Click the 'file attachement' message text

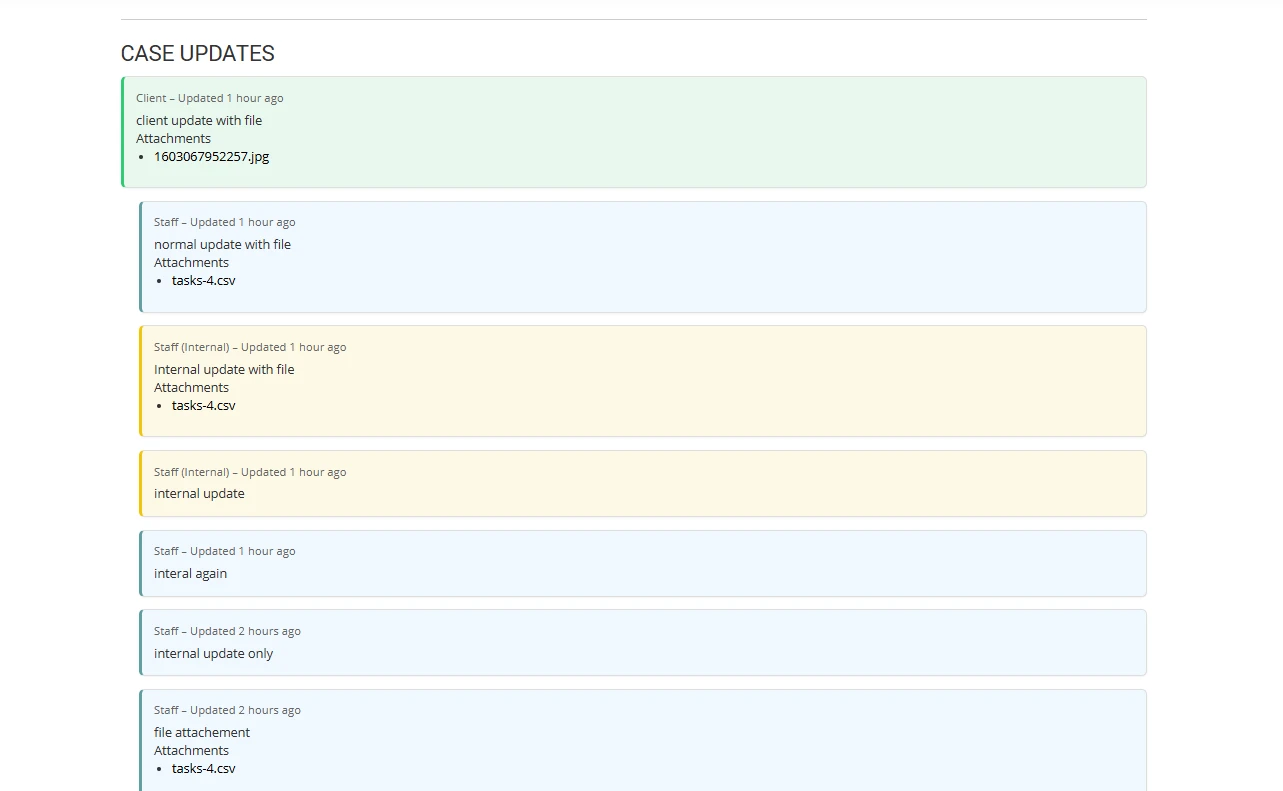pos(202,733)
